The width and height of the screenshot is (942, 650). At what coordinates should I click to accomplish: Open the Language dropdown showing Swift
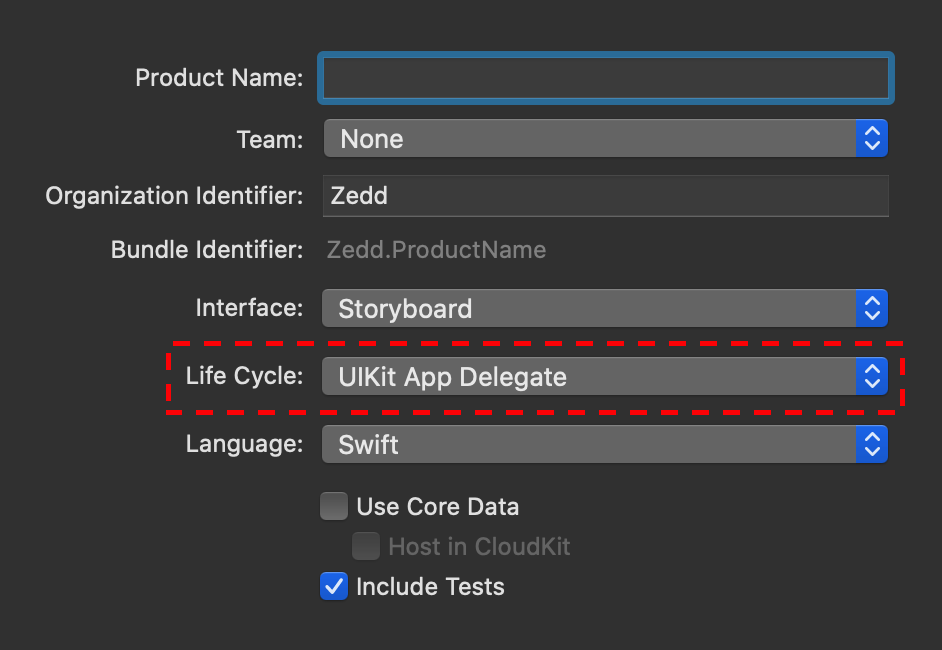coord(590,445)
